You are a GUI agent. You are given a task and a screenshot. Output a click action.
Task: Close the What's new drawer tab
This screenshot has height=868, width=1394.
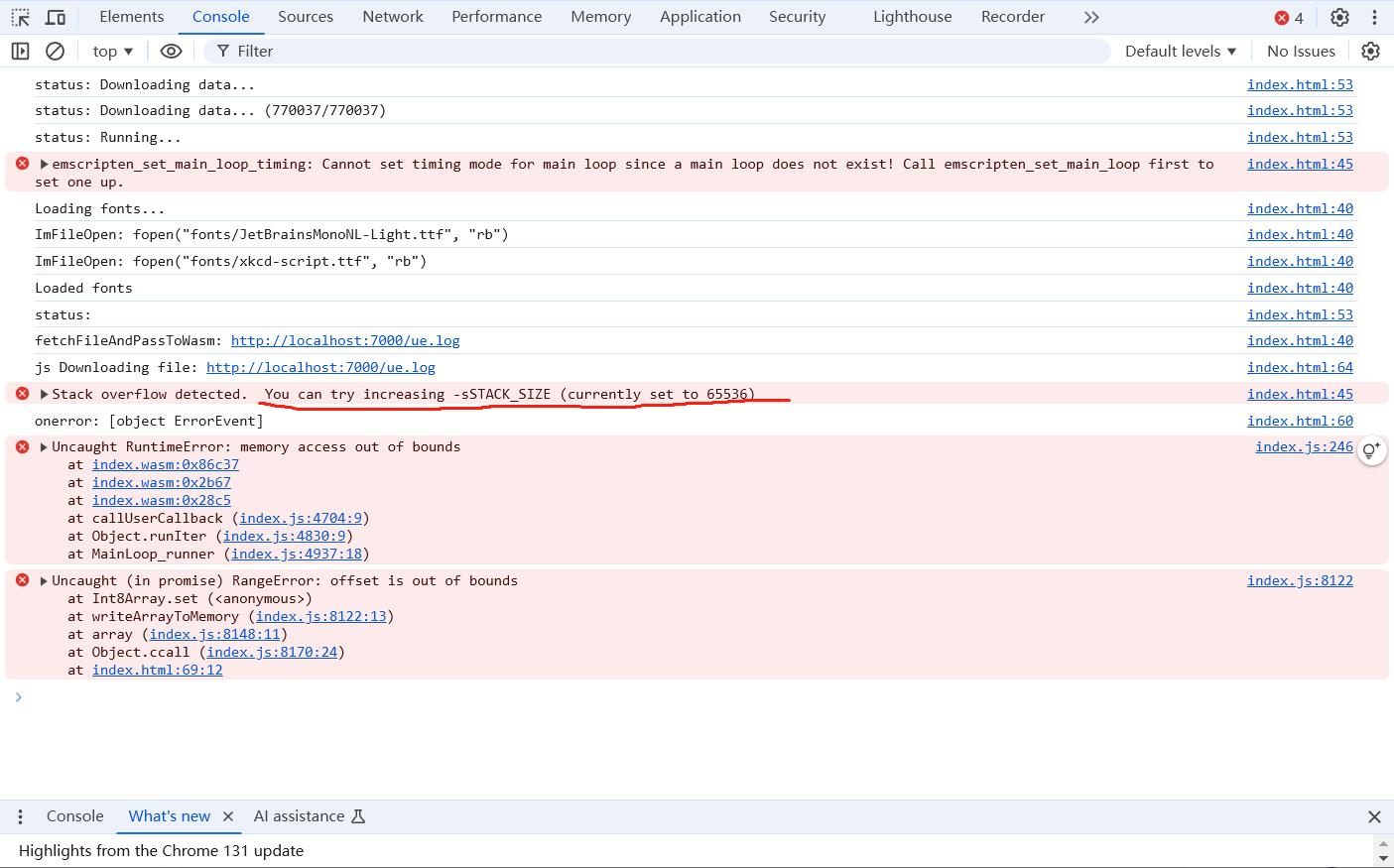tap(228, 816)
